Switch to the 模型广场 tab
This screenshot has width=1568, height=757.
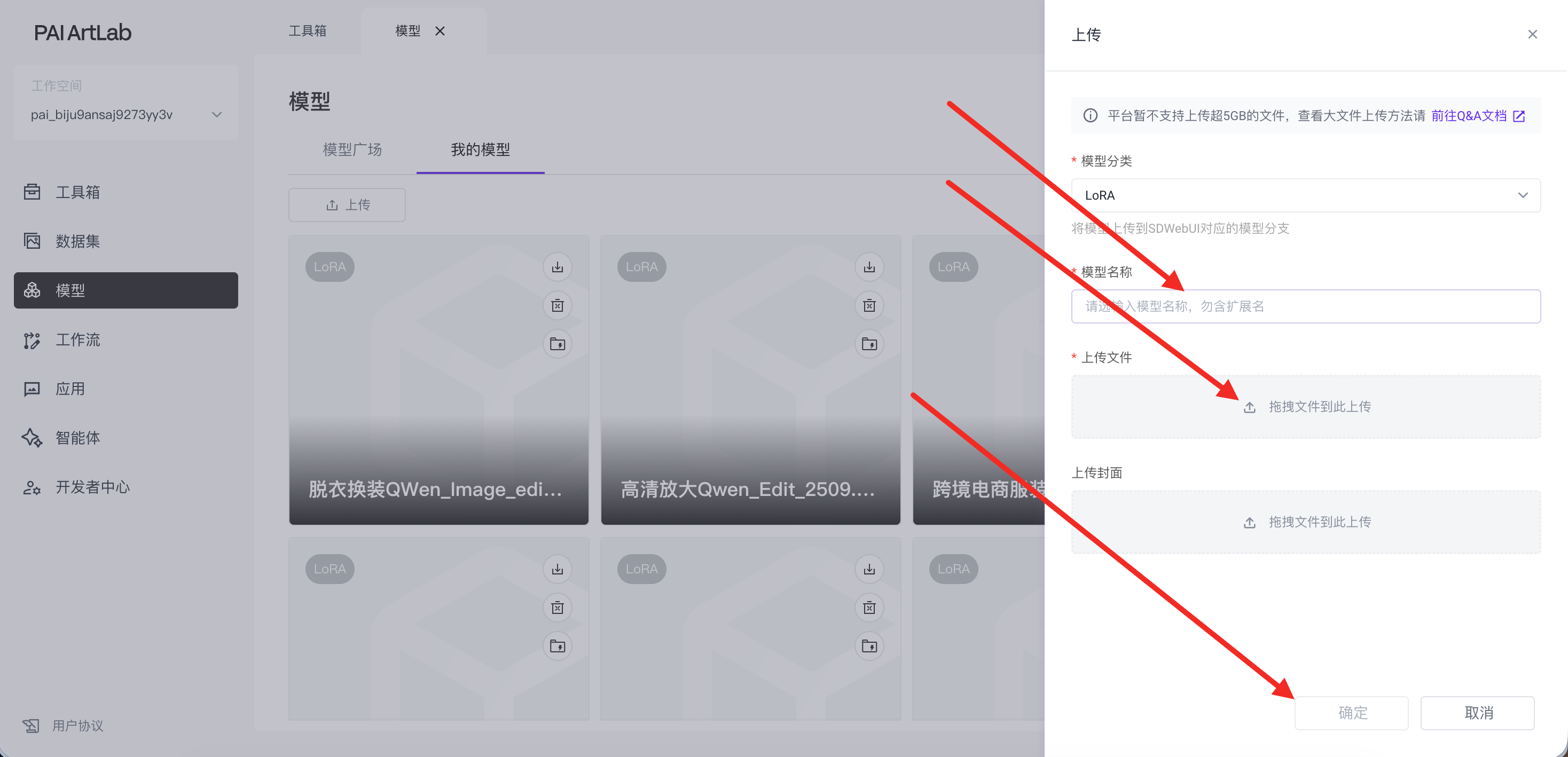coord(352,149)
